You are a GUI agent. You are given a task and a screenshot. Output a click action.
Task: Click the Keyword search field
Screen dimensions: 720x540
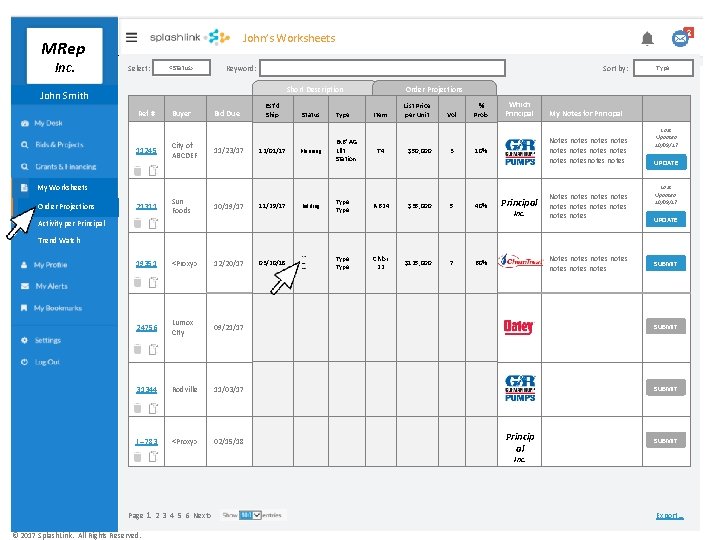pyautogui.click(x=382, y=68)
